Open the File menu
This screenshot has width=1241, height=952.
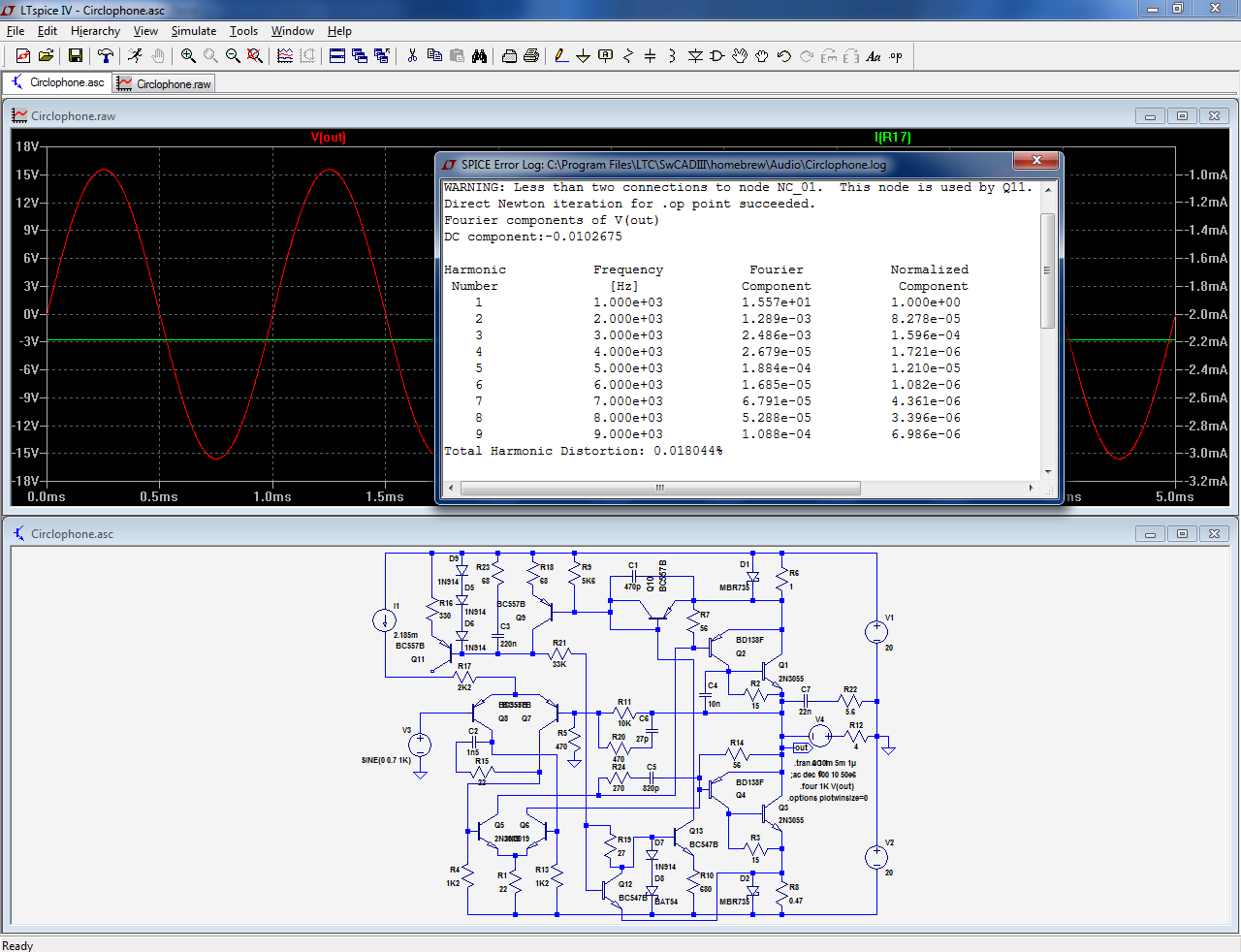point(16,31)
